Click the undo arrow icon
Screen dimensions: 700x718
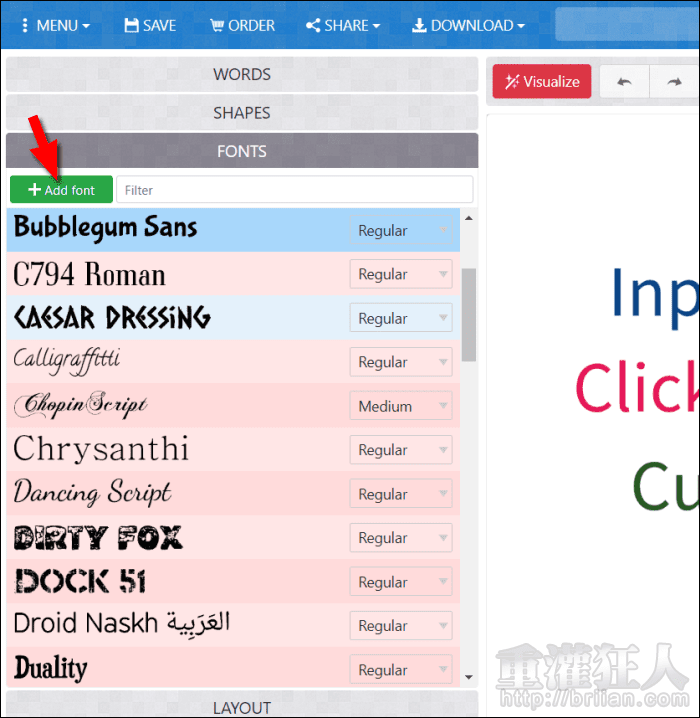625,82
